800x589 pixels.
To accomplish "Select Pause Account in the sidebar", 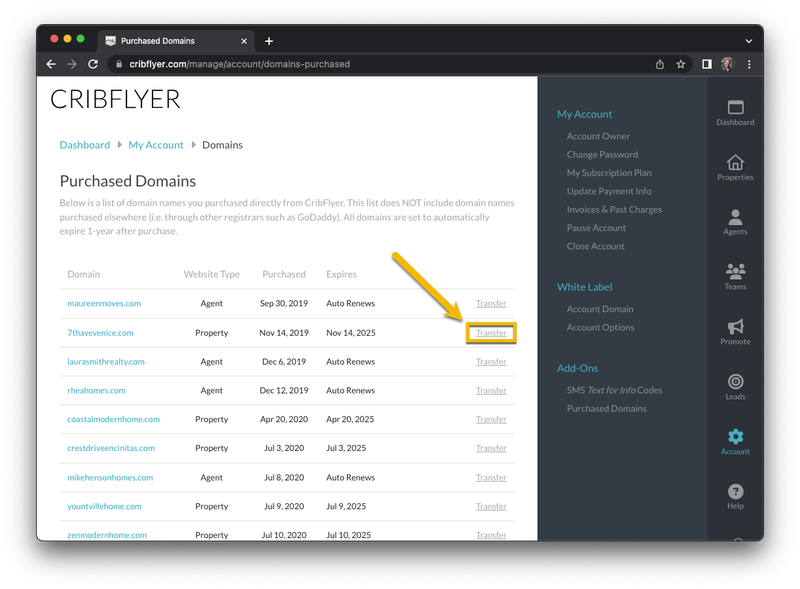I will tap(596, 228).
